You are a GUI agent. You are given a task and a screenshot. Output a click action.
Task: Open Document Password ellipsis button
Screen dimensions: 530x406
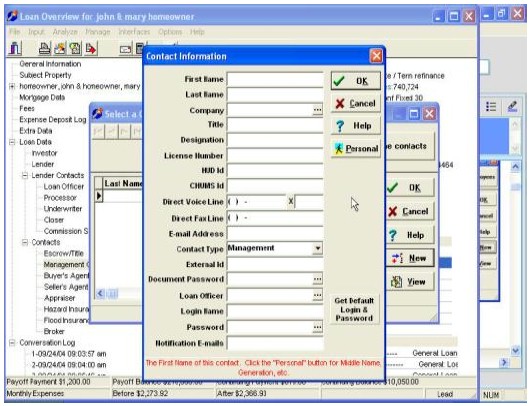click(x=317, y=279)
